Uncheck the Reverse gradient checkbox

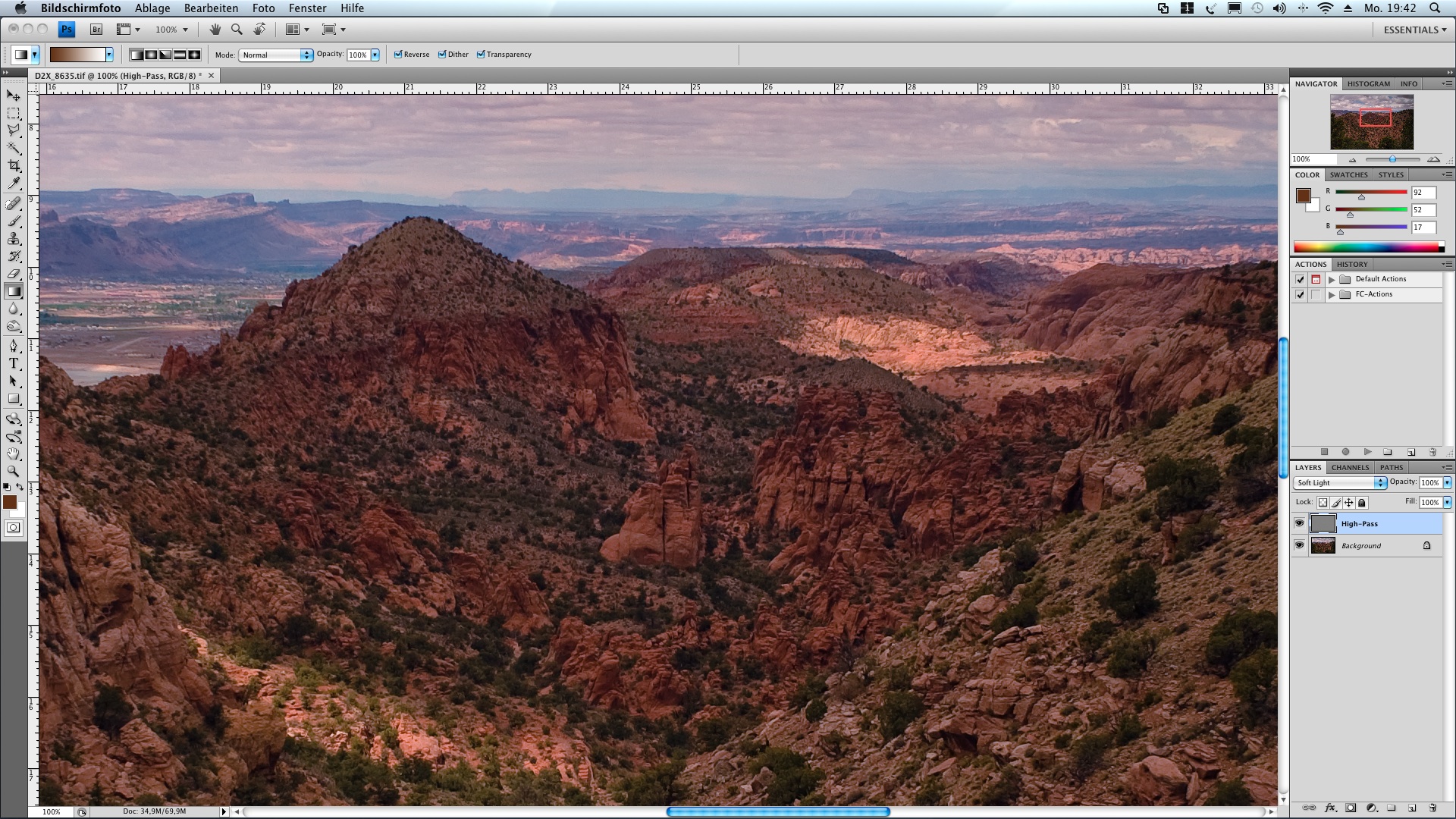tap(398, 55)
